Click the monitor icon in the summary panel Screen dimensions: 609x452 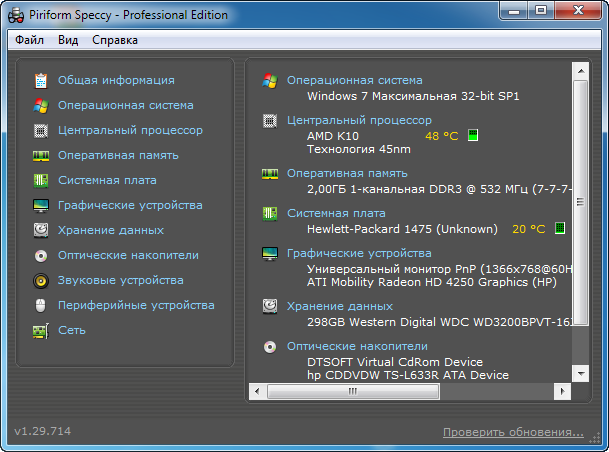click(270, 254)
